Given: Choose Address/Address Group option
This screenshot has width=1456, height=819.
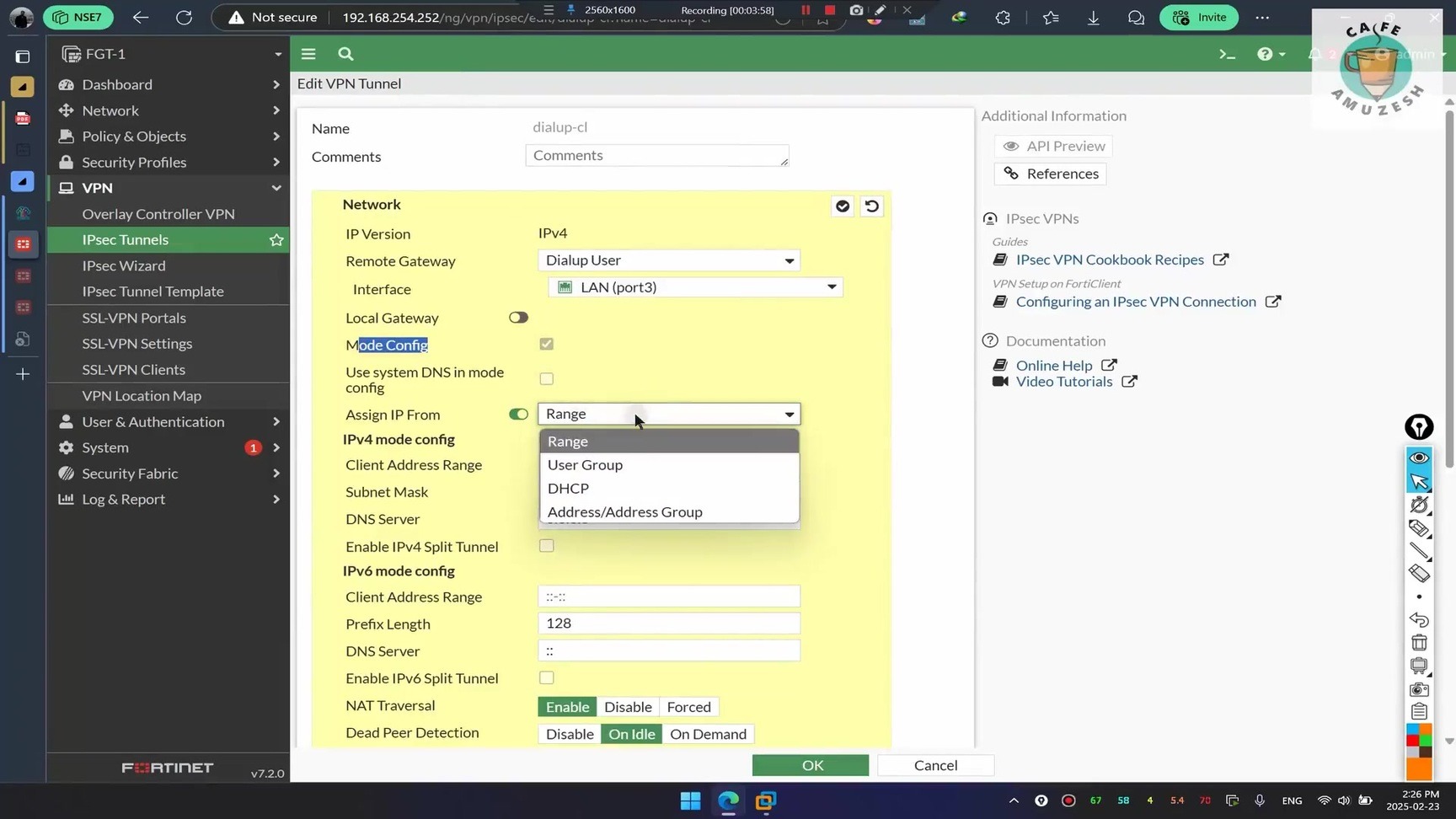Looking at the screenshot, I should [669, 512].
